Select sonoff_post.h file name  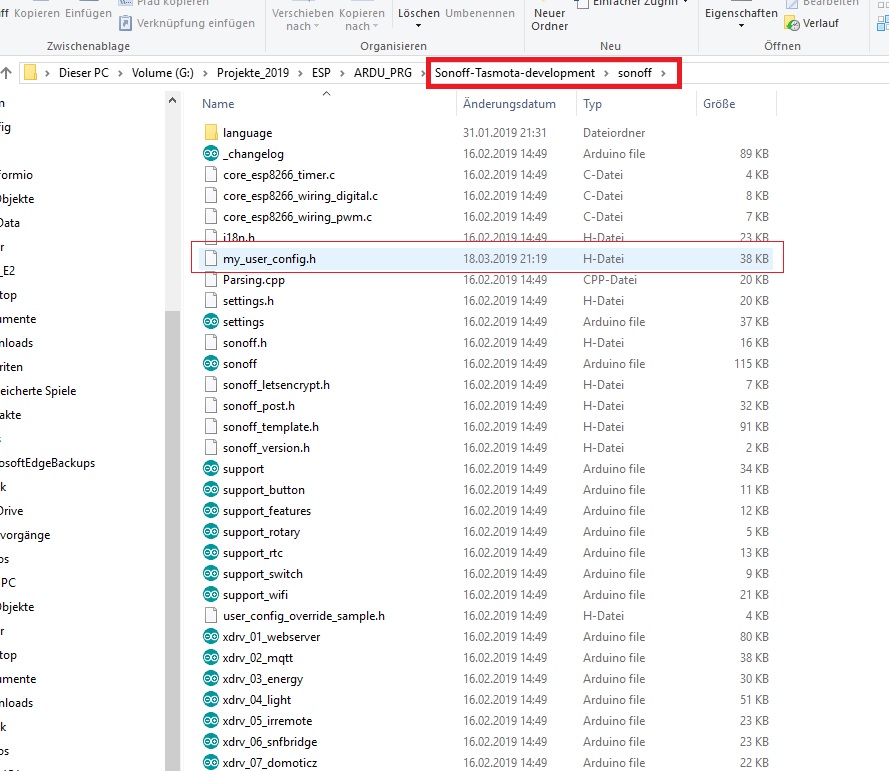coord(259,405)
